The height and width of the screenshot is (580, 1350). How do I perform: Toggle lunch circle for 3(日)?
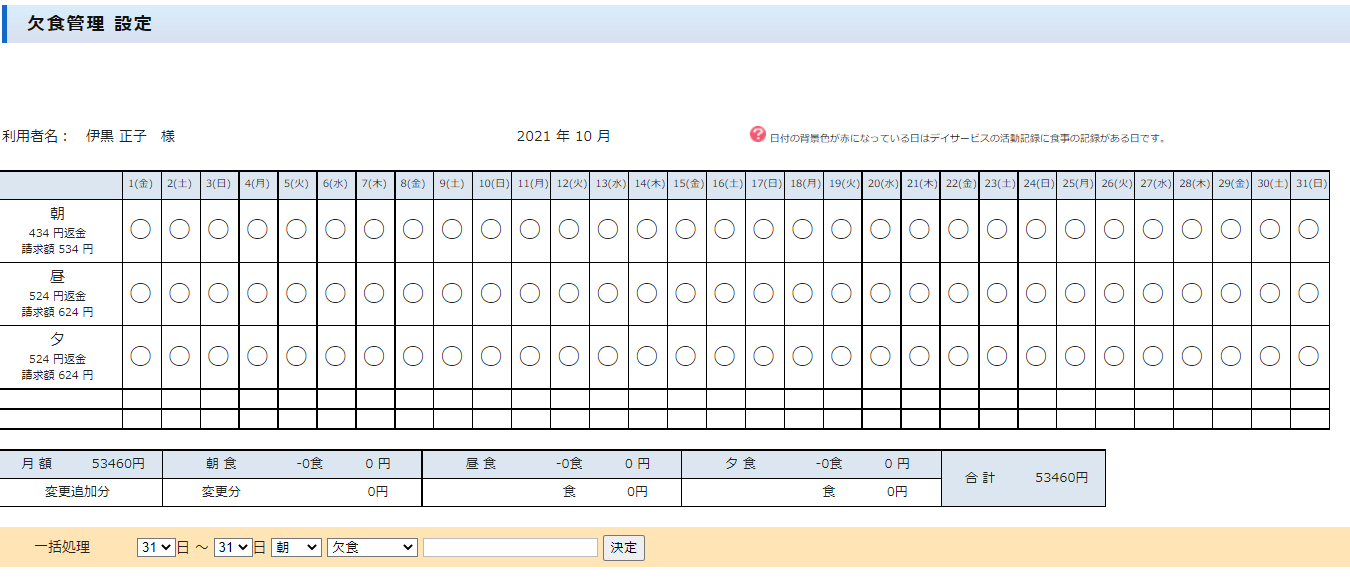coord(219,293)
